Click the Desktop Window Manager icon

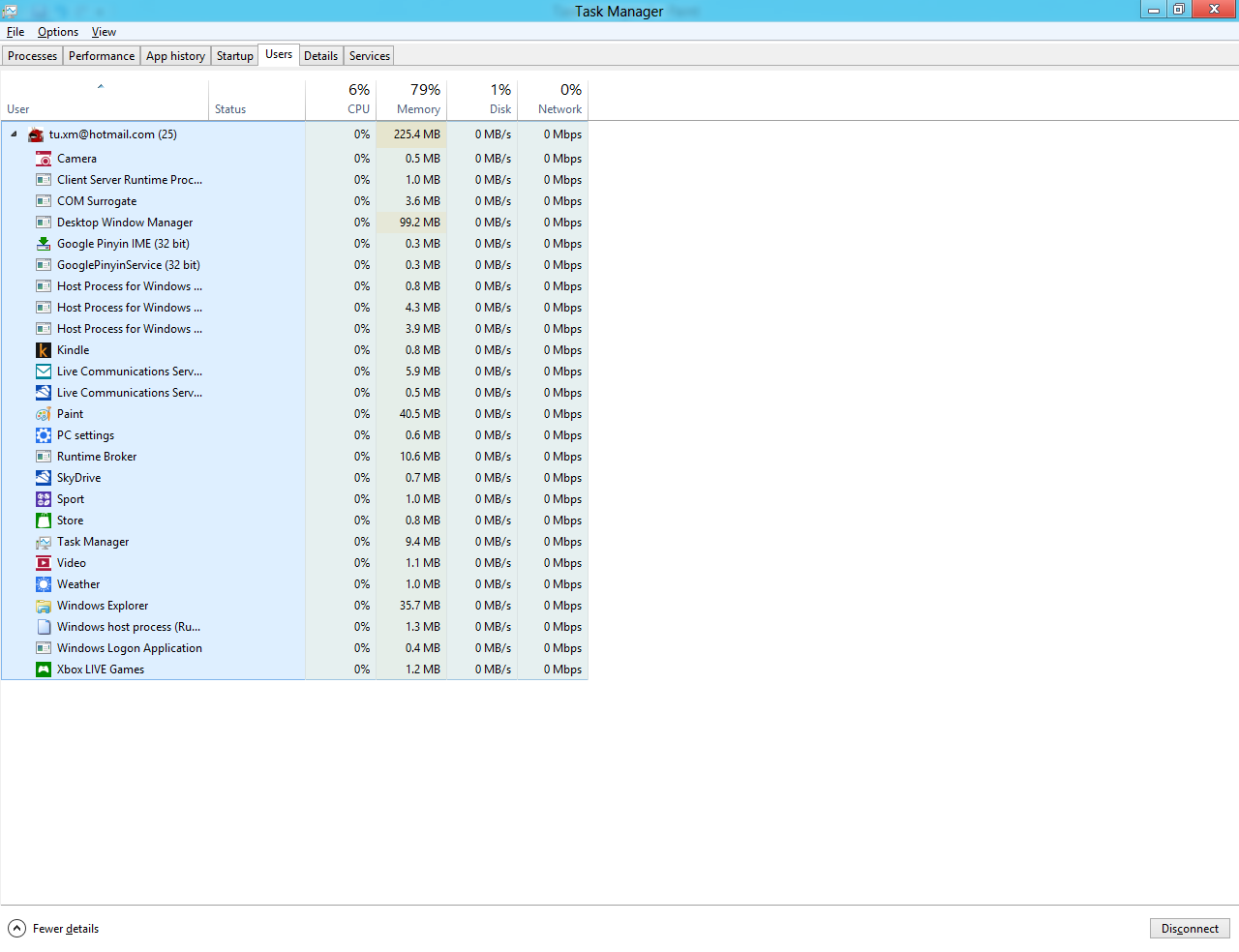tap(44, 223)
